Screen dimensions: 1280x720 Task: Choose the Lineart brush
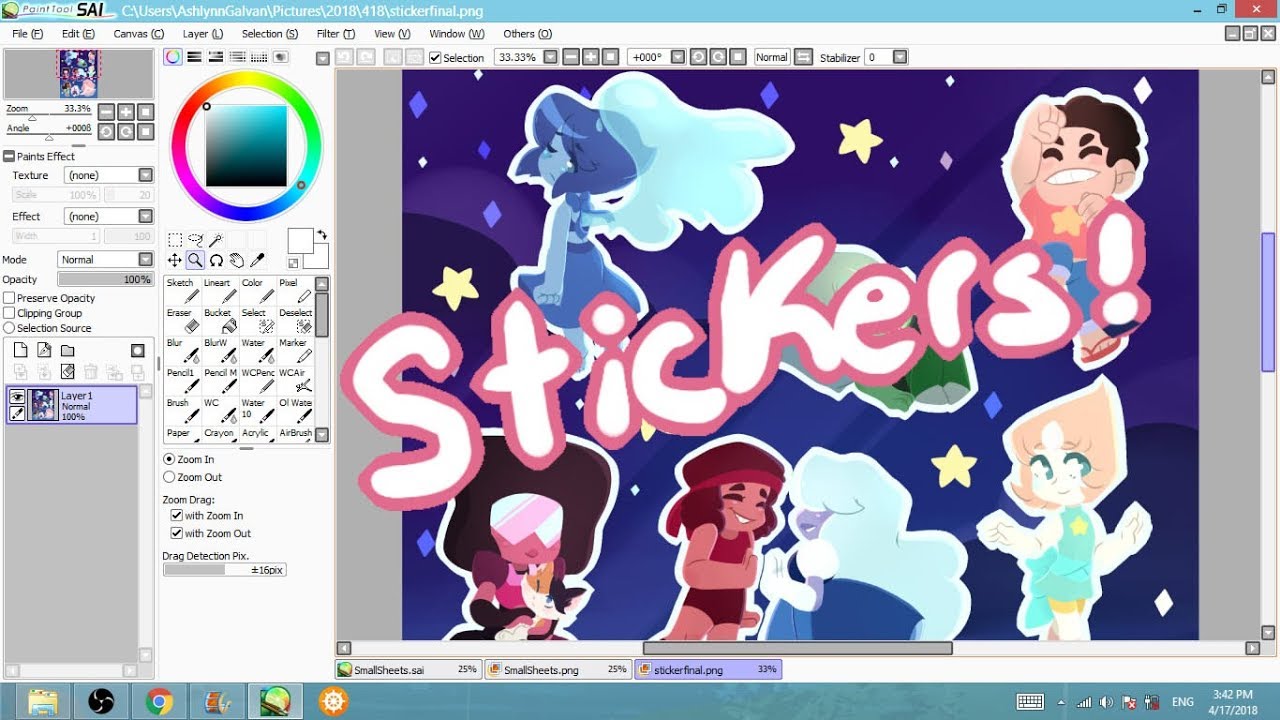click(220, 290)
